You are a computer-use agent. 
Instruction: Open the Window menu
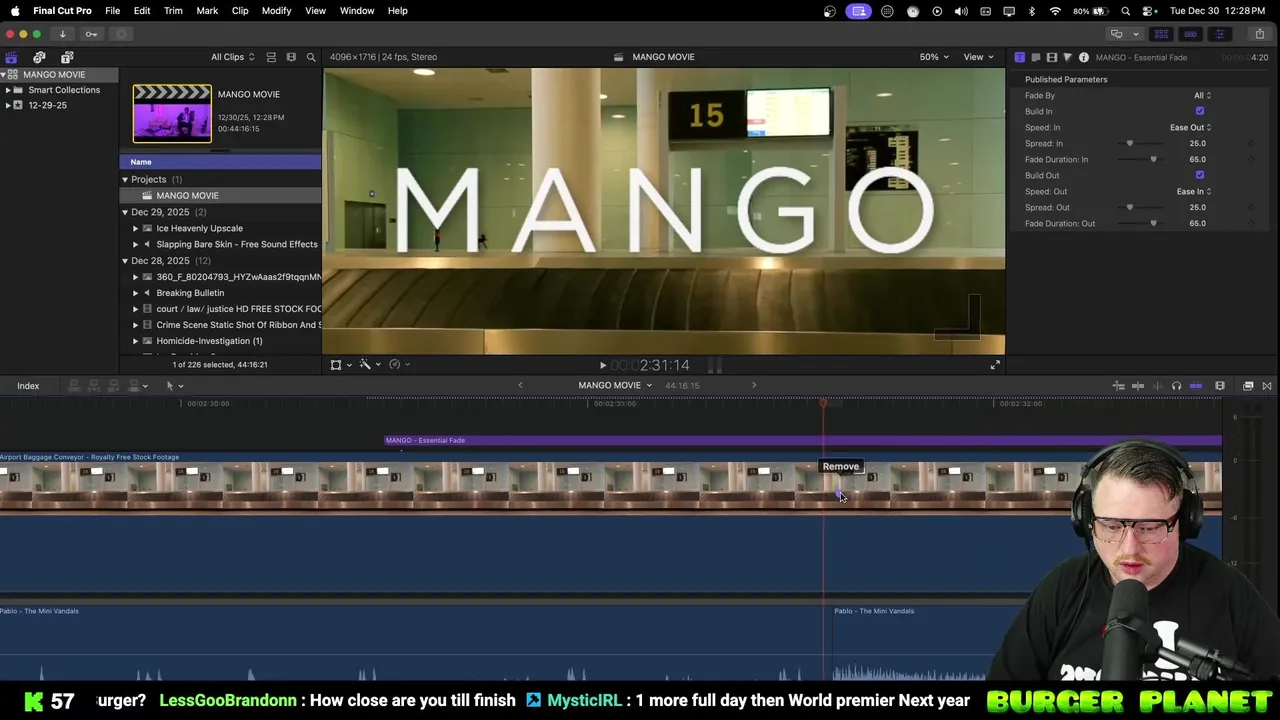(357, 11)
